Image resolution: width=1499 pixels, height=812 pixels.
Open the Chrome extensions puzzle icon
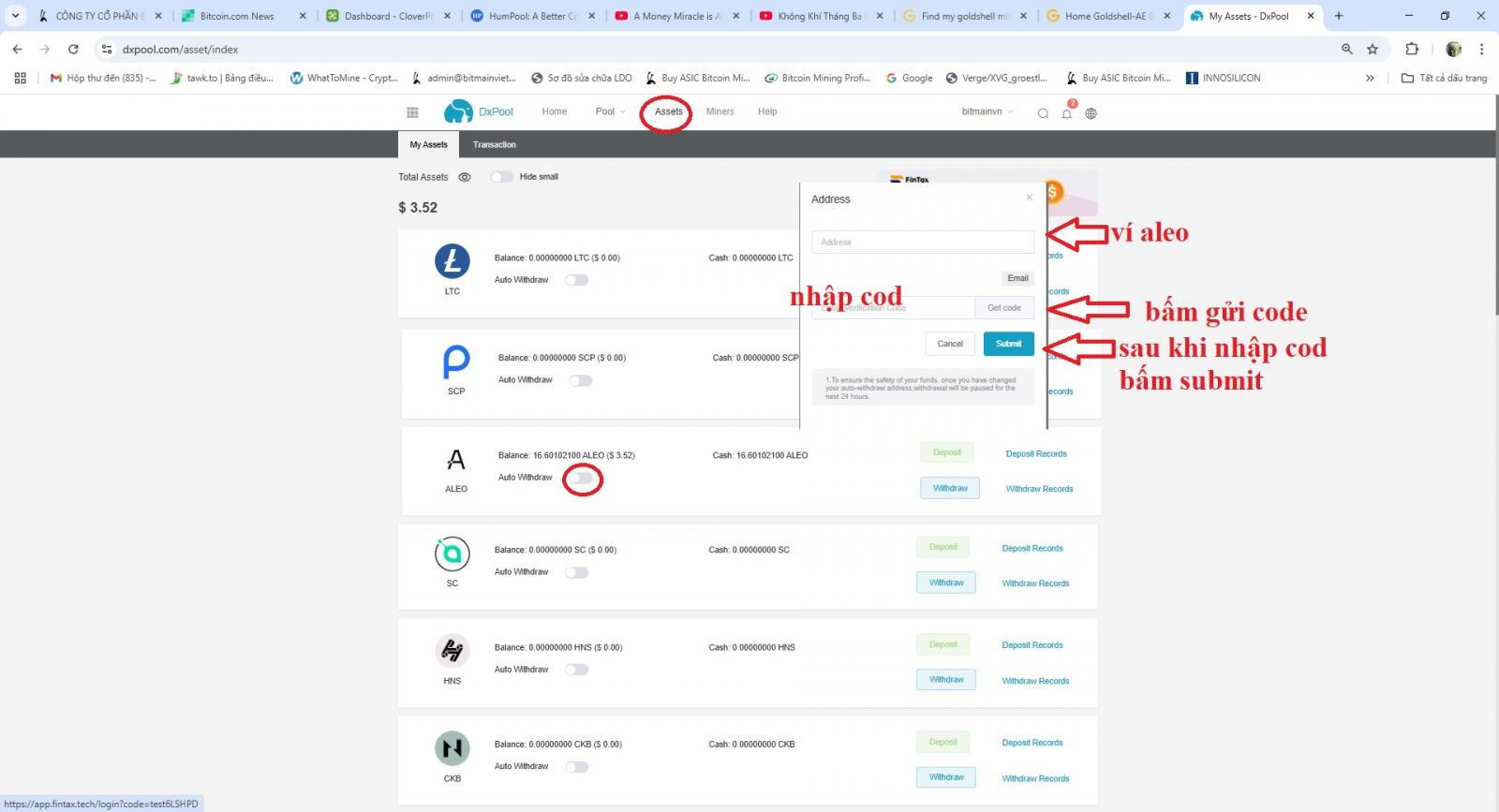pyautogui.click(x=1412, y=49)
